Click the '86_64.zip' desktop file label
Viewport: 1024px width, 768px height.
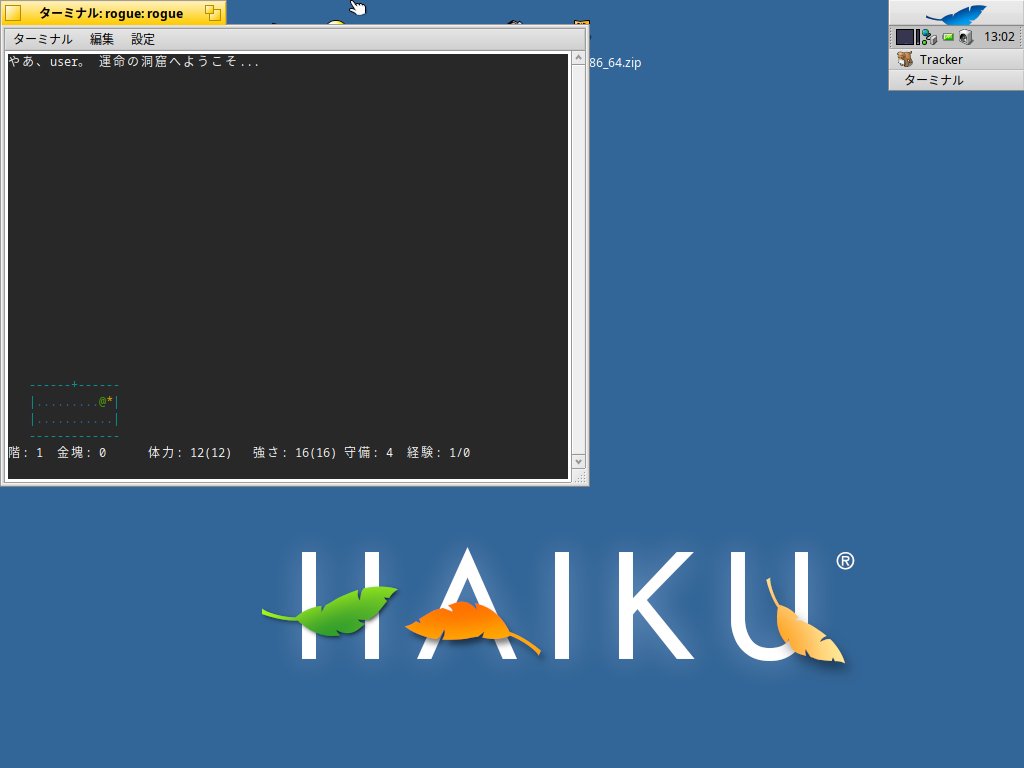[x=615, y=63]
